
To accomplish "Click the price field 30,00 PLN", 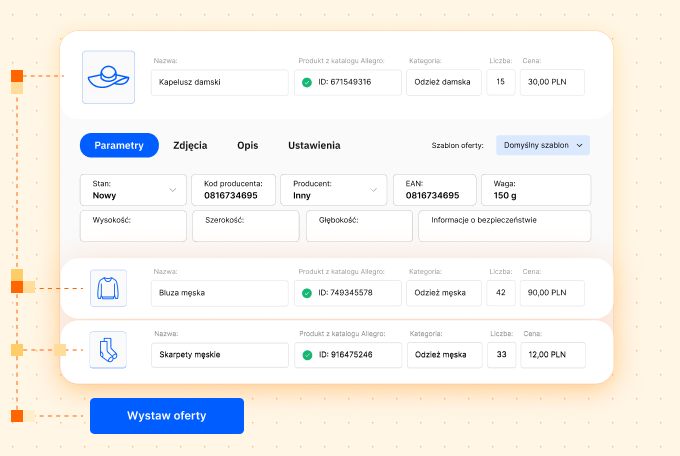I will (552, 82).
